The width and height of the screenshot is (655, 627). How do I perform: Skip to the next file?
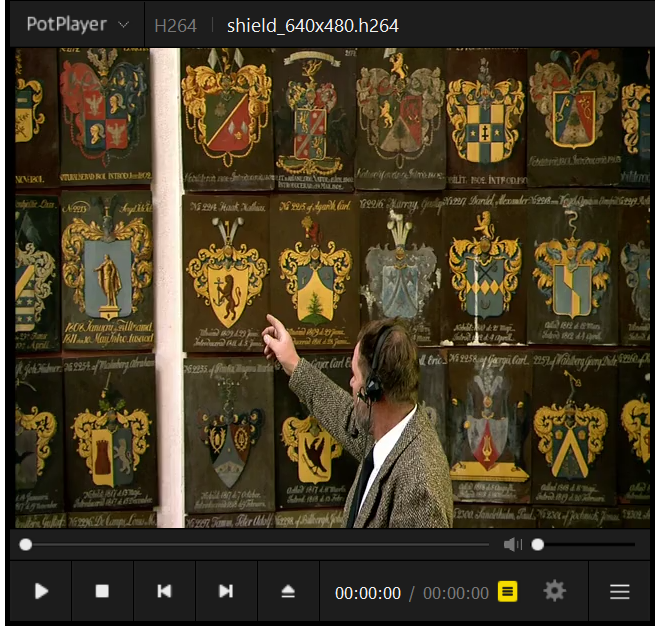pos(226,592)
